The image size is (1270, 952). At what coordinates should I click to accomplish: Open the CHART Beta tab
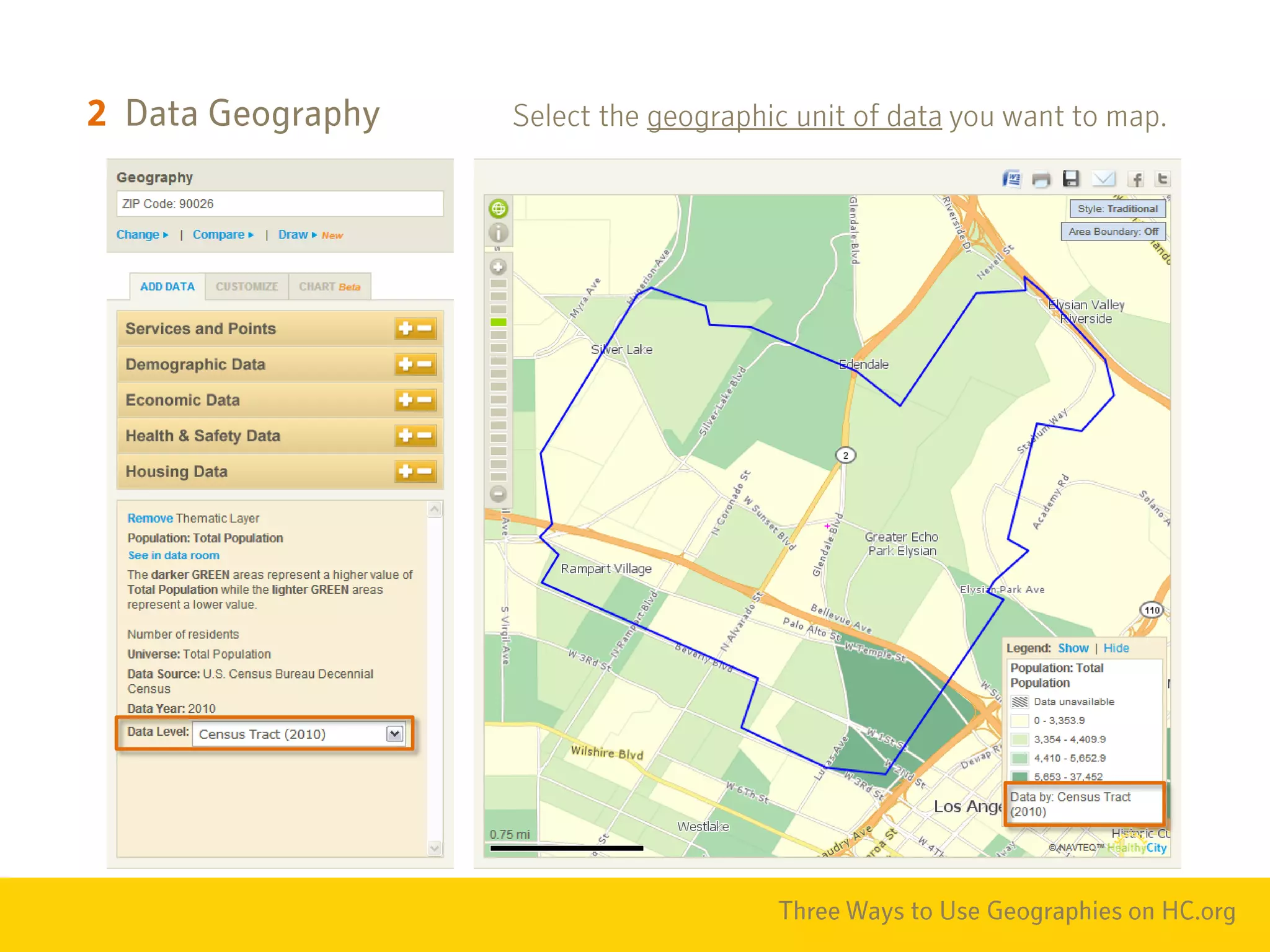click(x=329, y=287)
